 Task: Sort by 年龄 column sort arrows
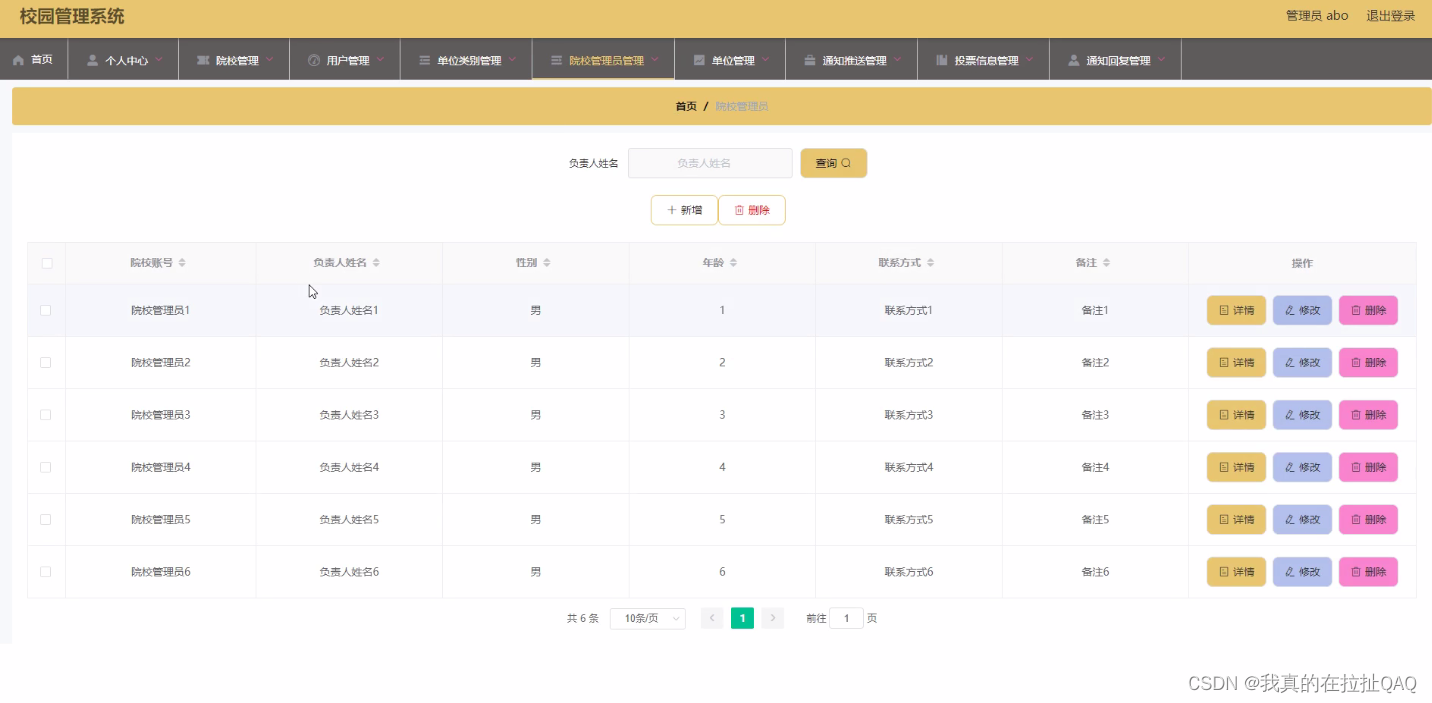pyautogui.click(x=733, y=263)
